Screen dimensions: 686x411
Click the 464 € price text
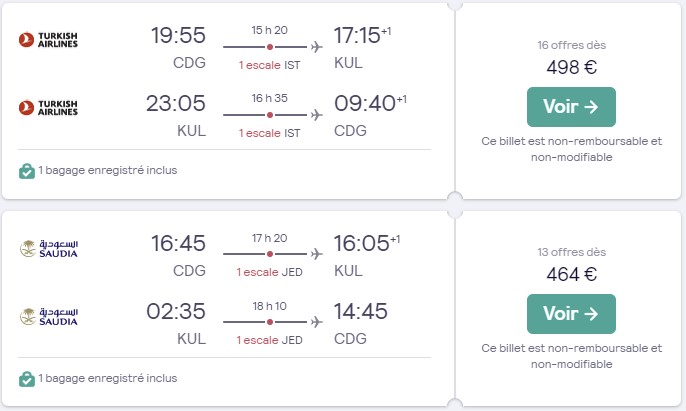click(571, 274)
